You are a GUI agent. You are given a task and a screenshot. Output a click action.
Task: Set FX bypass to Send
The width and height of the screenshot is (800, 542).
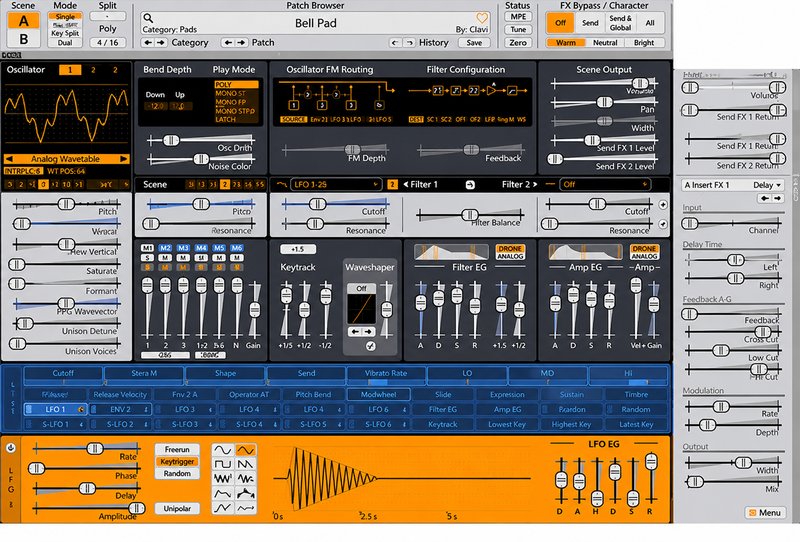(x=590, y=23)
